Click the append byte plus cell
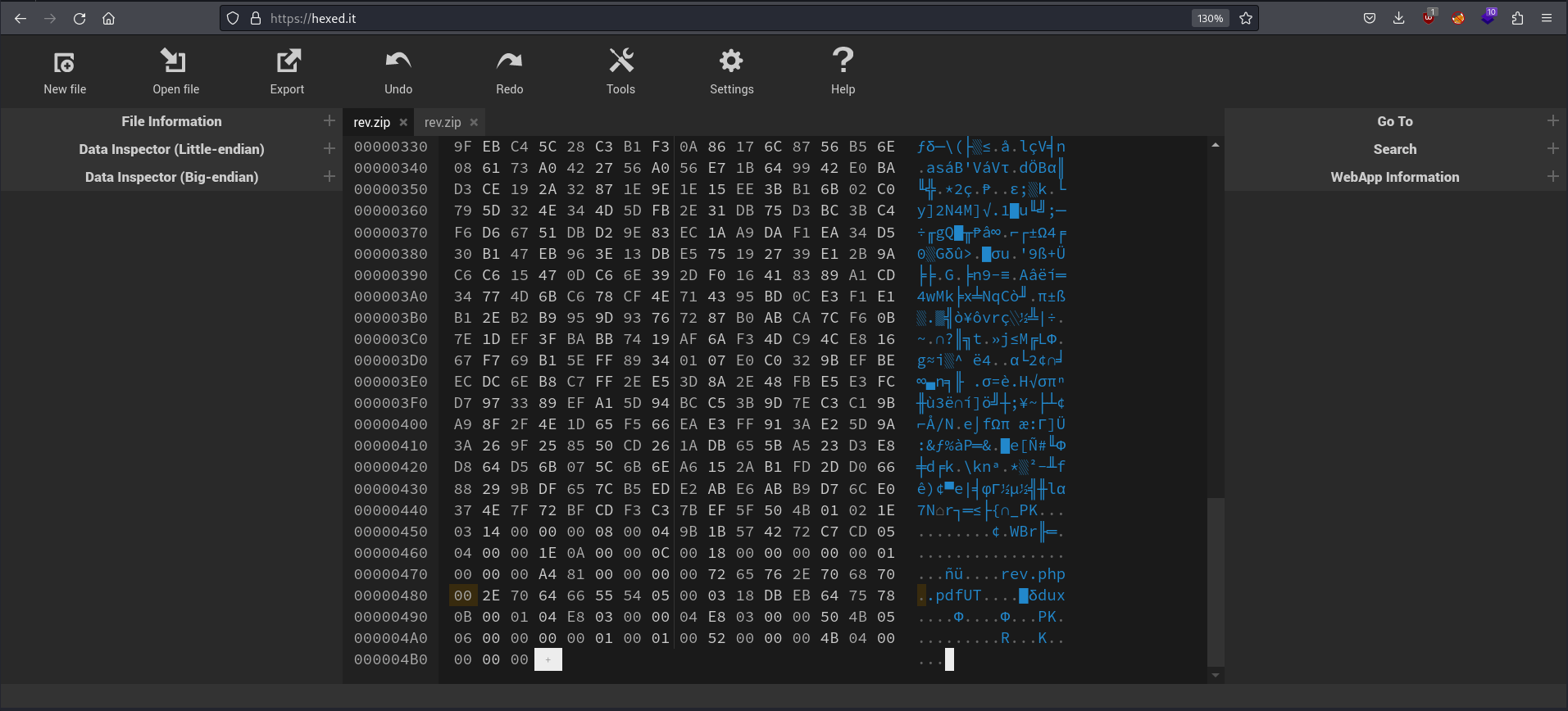The image size is (1568, 711). (x=548, y=659)
